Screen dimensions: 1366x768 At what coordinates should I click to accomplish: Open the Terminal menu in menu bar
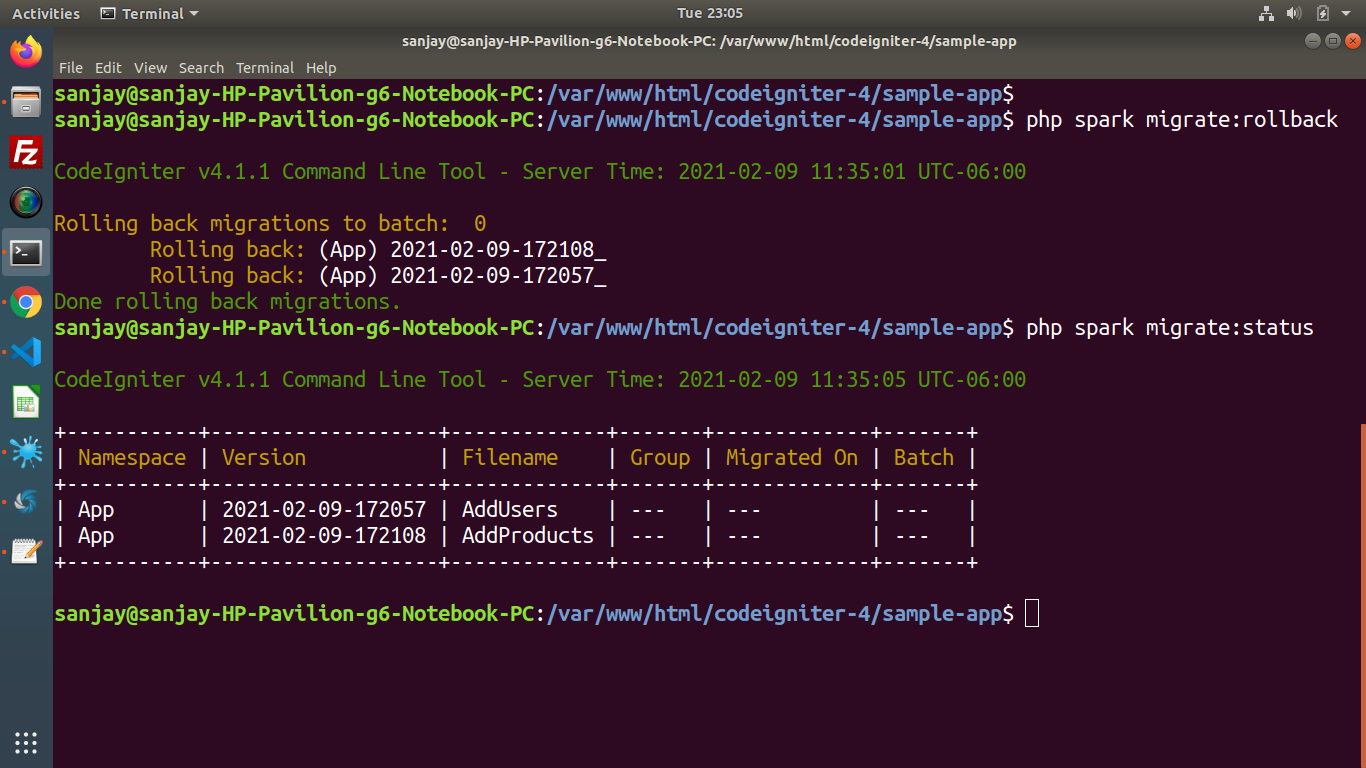click(265, 68)
